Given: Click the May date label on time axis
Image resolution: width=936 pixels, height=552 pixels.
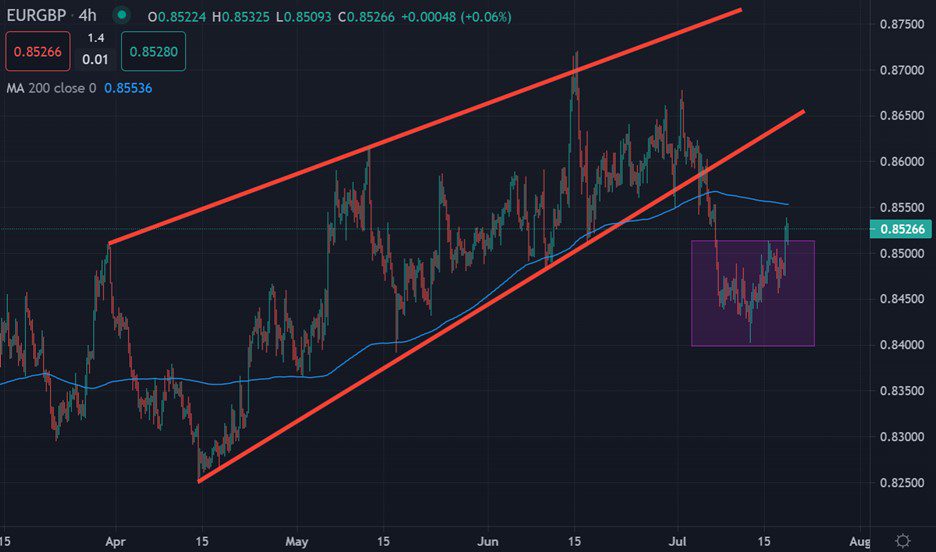Looking at the screenshot, I should (x=297, y=542).
